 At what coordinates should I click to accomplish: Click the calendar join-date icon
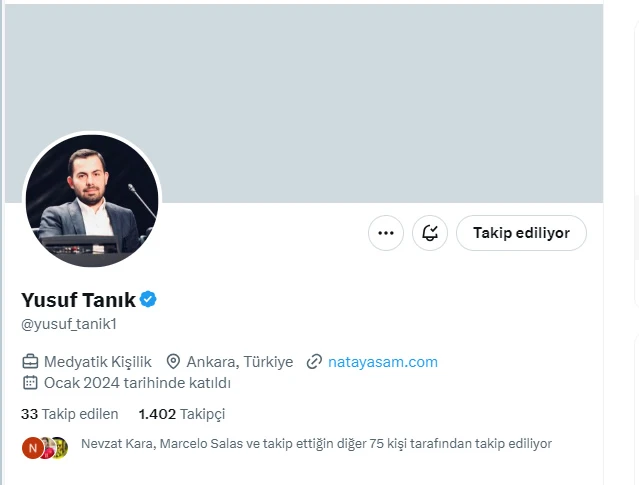(x=30, y=383)
